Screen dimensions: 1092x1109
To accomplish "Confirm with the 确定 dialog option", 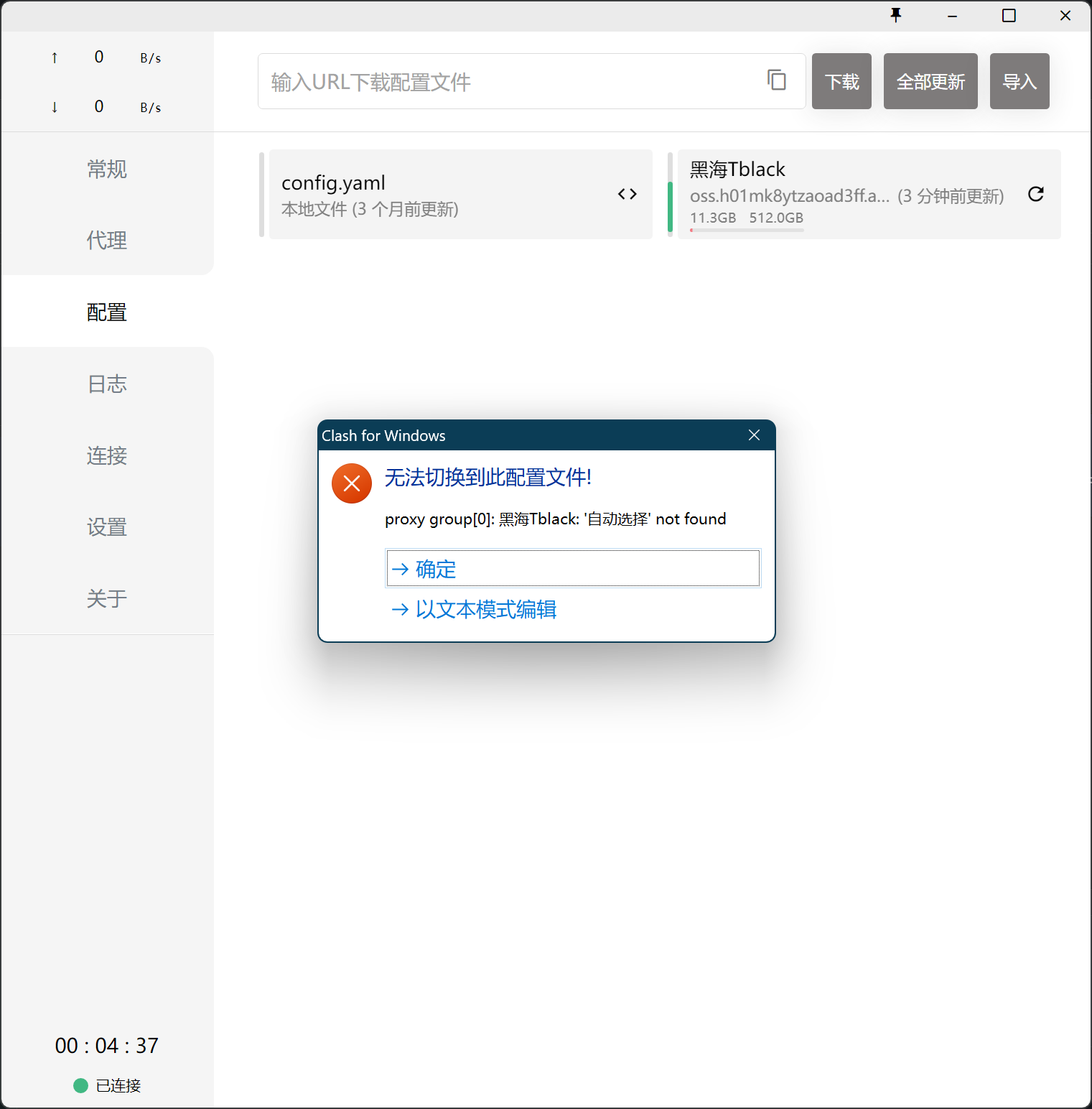I will [x=572, y=569].
